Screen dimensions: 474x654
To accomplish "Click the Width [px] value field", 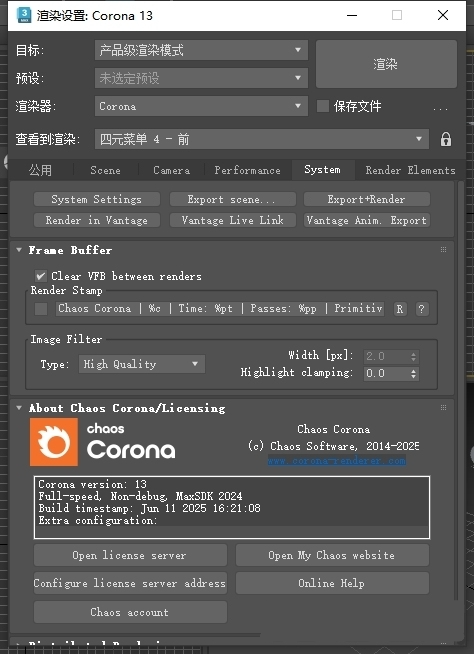I will [x=386, y=356].
